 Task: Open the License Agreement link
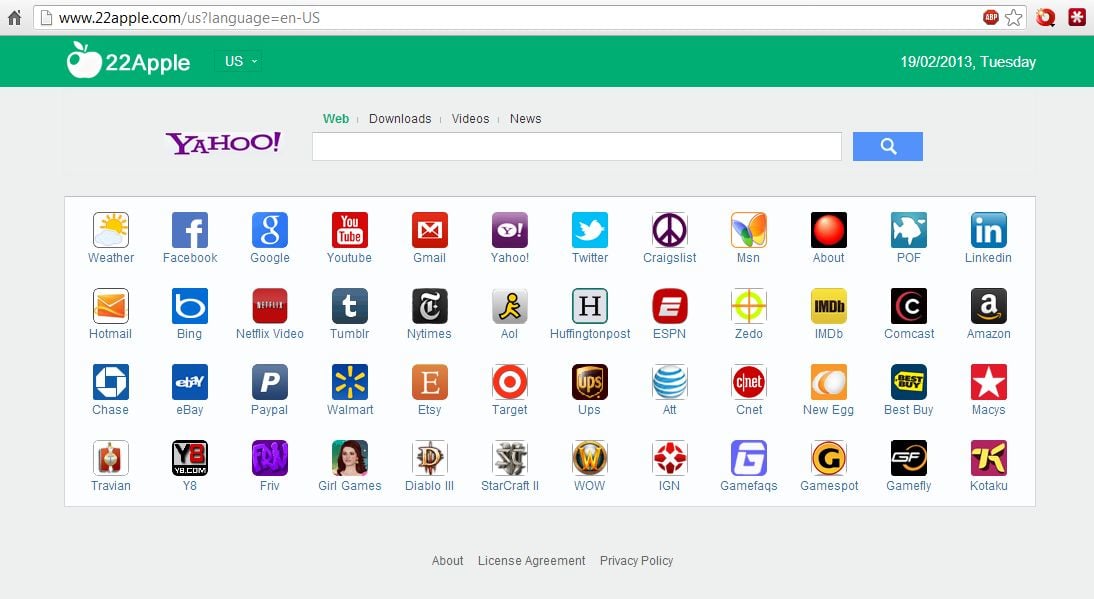pyautogui.click(x=532, y=561)
